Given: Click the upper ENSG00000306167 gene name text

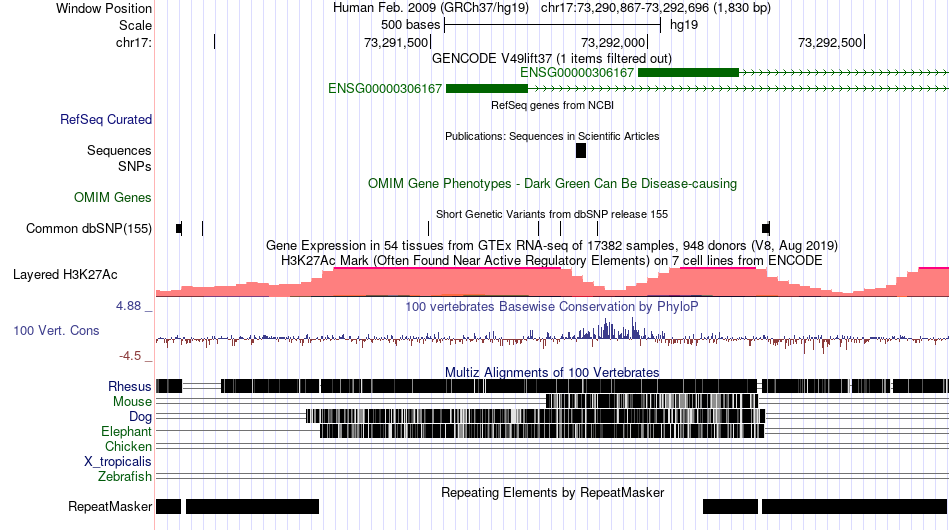Looking at the screenshot, I should (577, 73).
